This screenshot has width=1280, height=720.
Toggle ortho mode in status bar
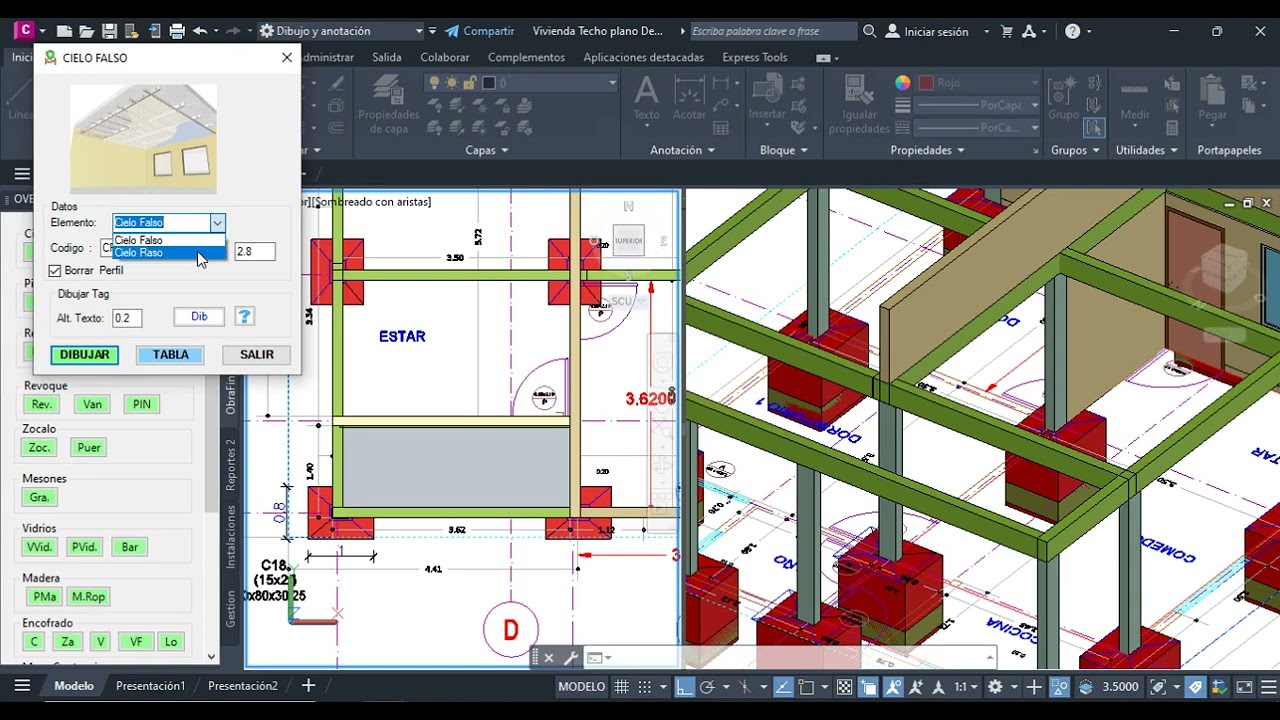(x=685, y=687)
